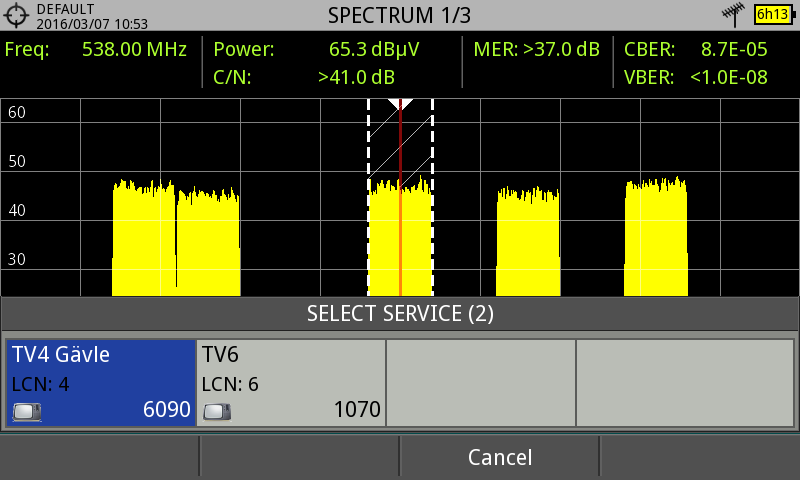The width and height of the screenshot is (800, 480).
Task: Click the LCN: 4 label
Action: (40, 384)
